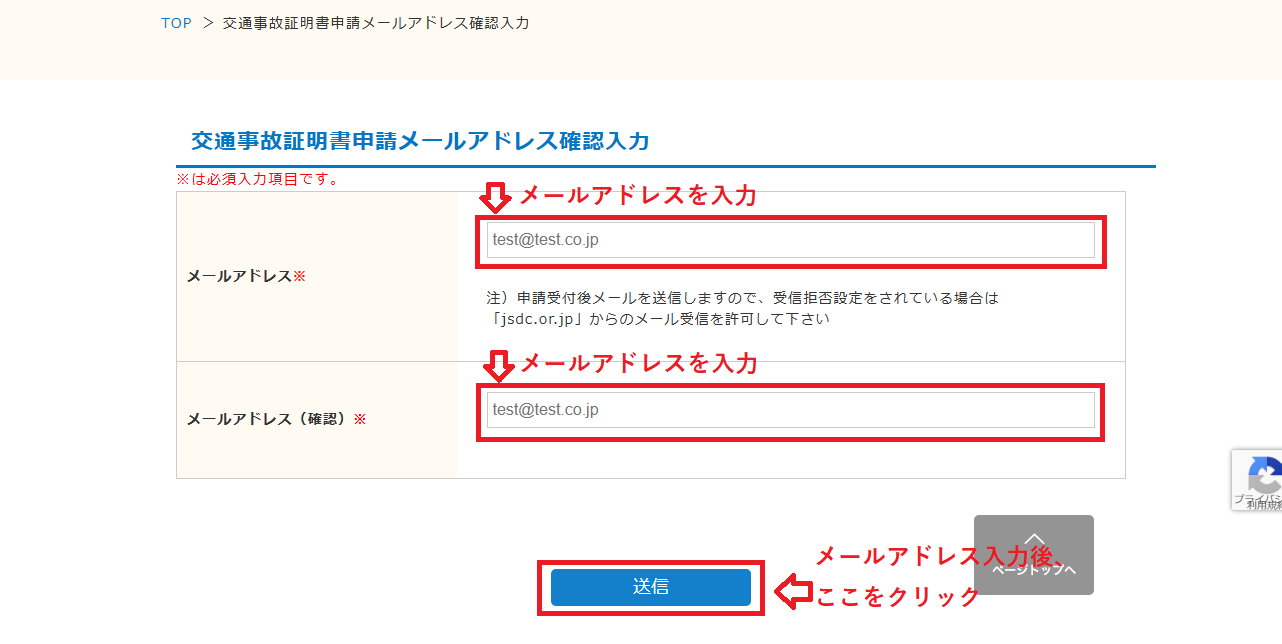The height and width of the screenshot is (644, 1282).
Task: Click the red annotation ここをクリック text
Action: pos(897,596)
